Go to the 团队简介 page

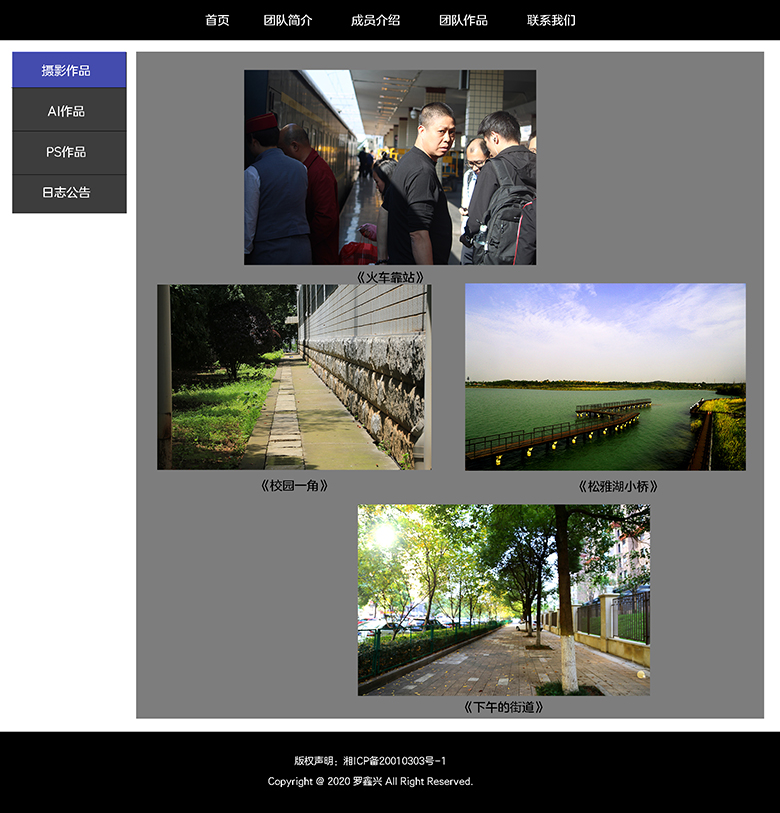coord(288,20)
